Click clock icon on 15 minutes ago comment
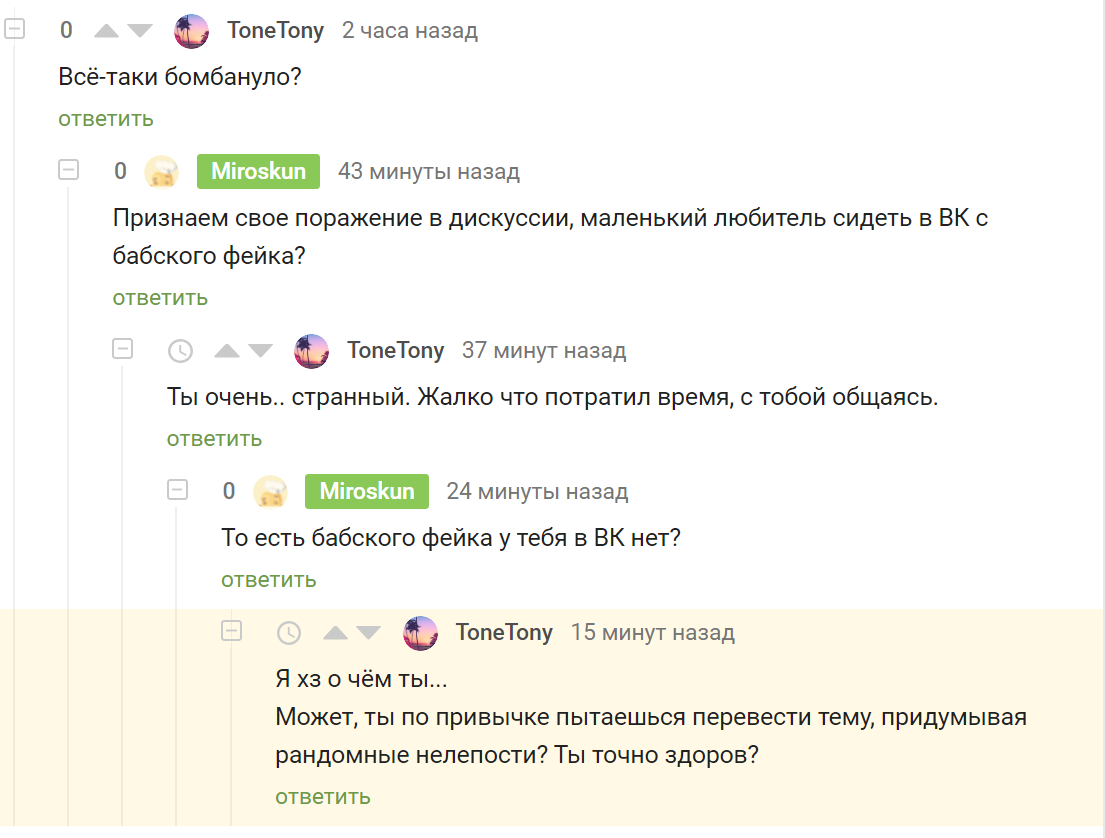This screenshot has height=838, width=1105. (x=288, y=633)
